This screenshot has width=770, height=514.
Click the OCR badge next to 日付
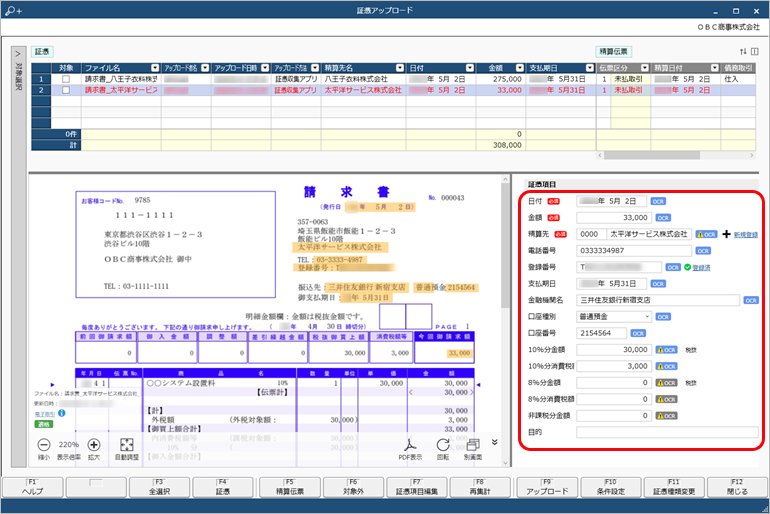[x=658, y=201]
